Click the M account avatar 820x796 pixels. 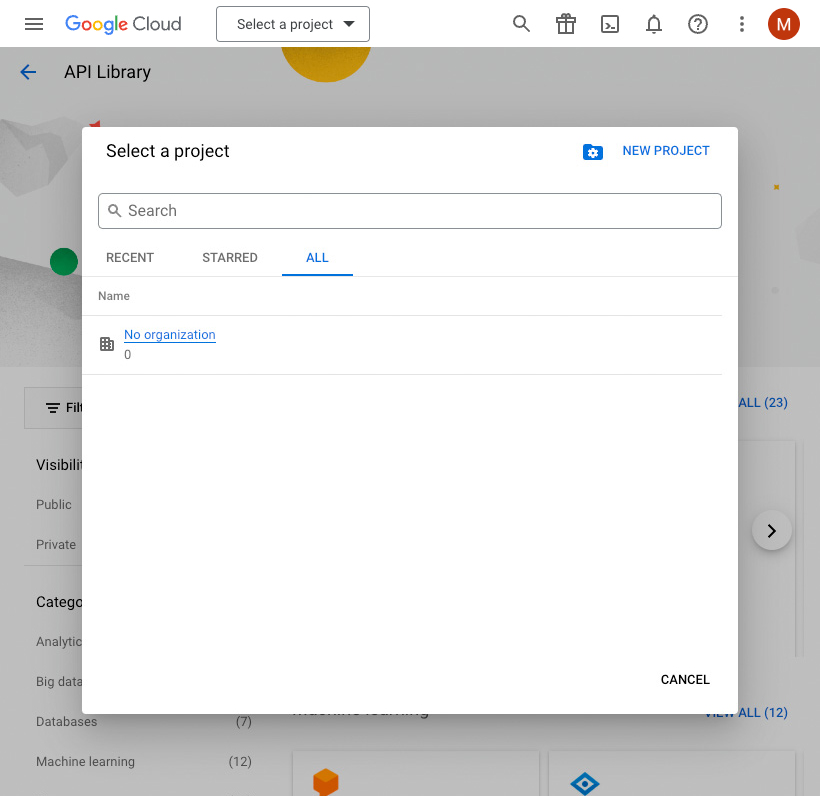coord(783,24)
